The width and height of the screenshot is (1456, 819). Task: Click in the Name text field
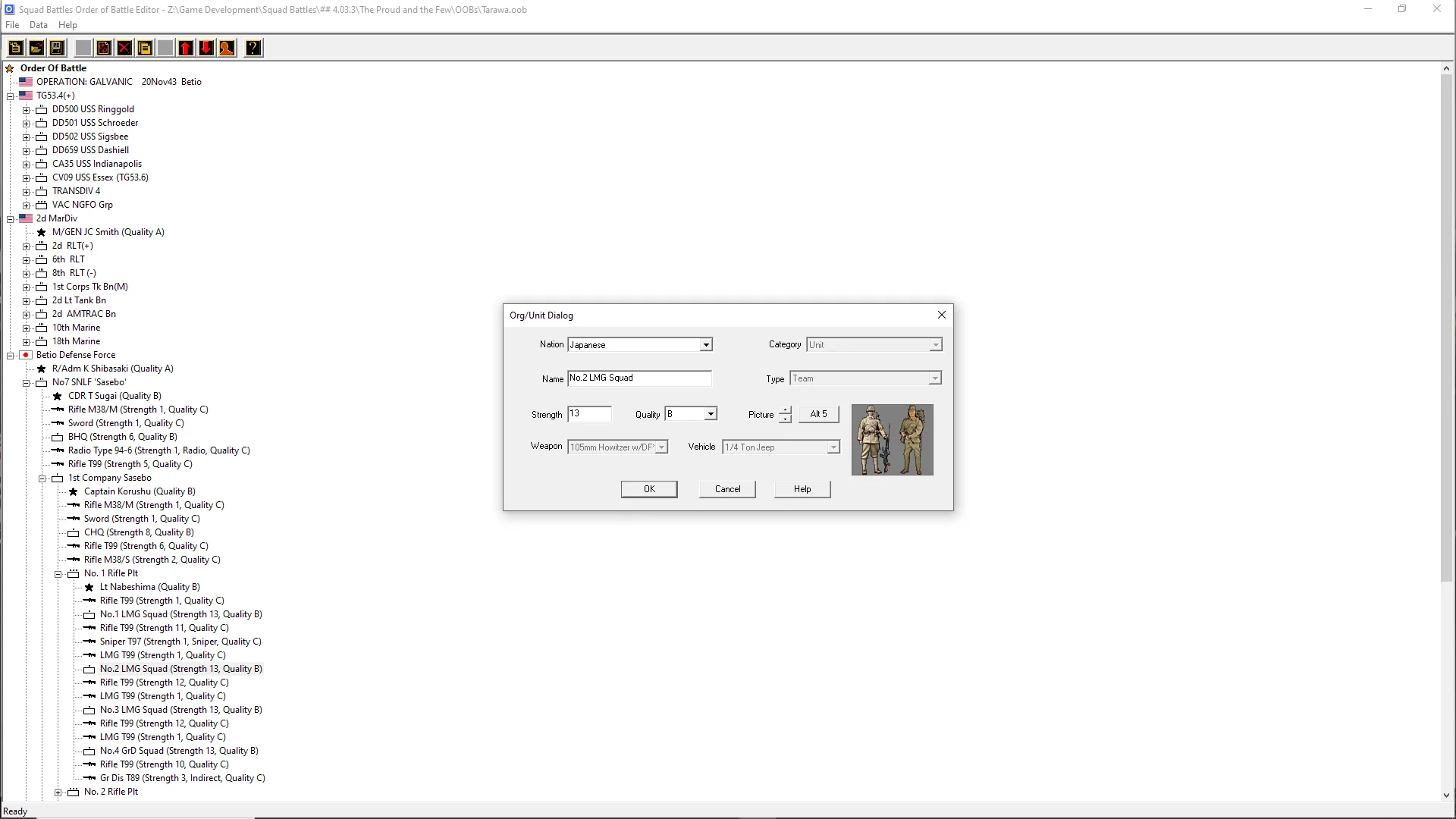click(639, 378)
